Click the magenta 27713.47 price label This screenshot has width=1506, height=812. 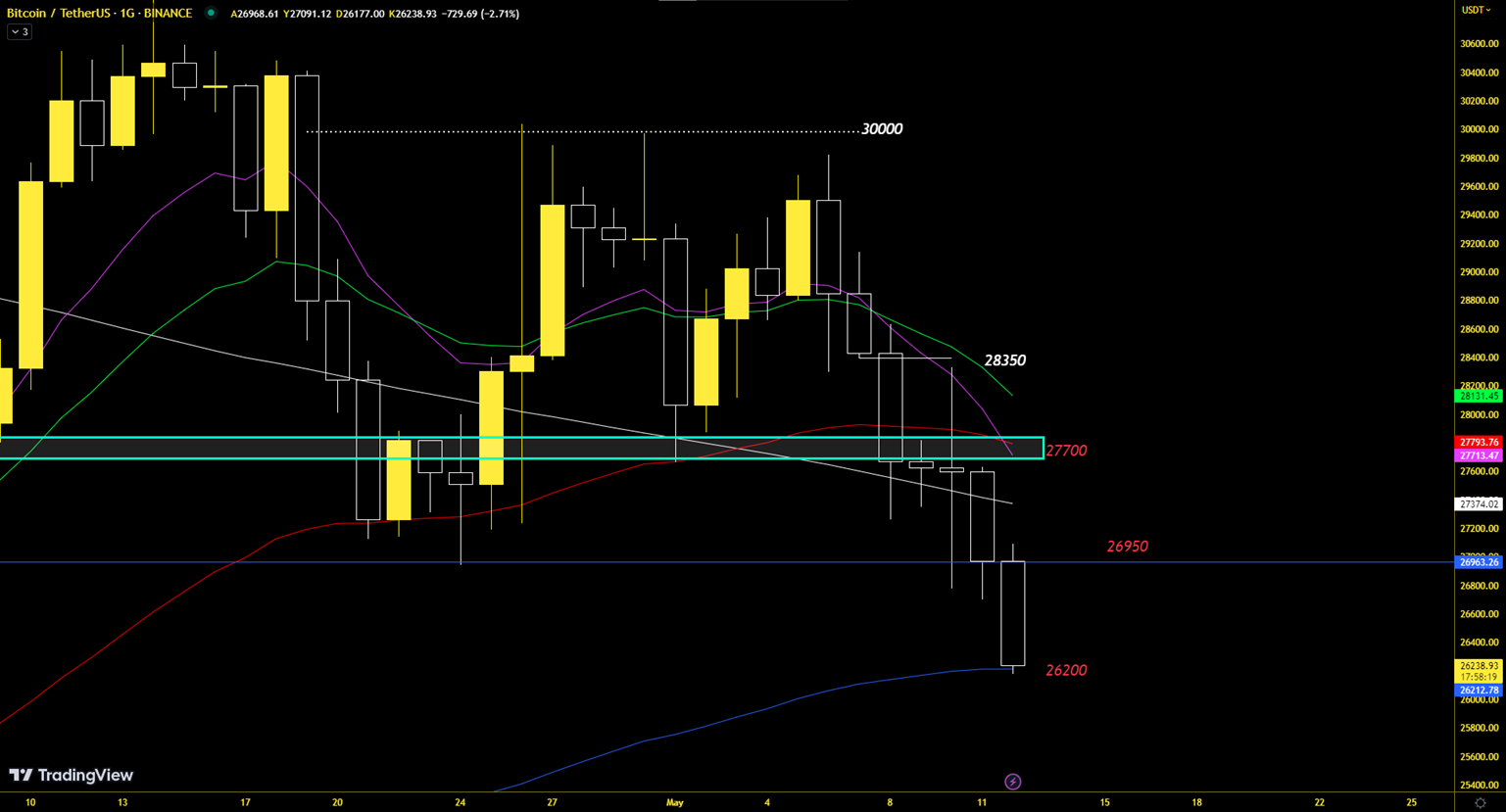point(1479,455)
